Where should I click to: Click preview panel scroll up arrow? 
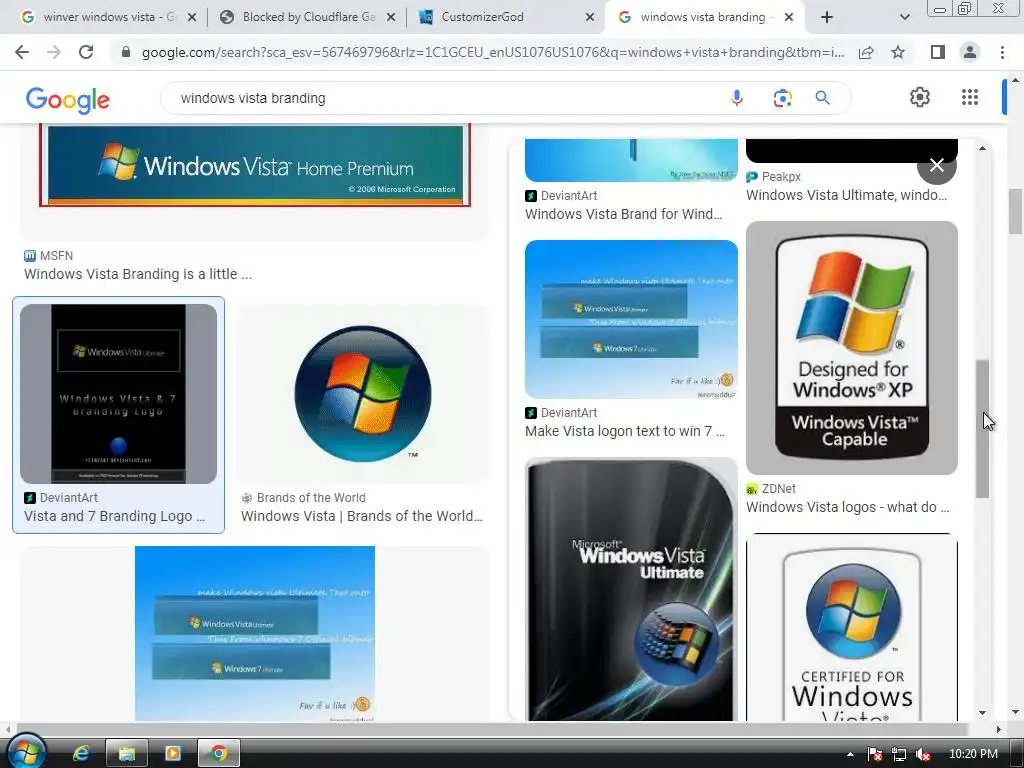pos(982,148)
